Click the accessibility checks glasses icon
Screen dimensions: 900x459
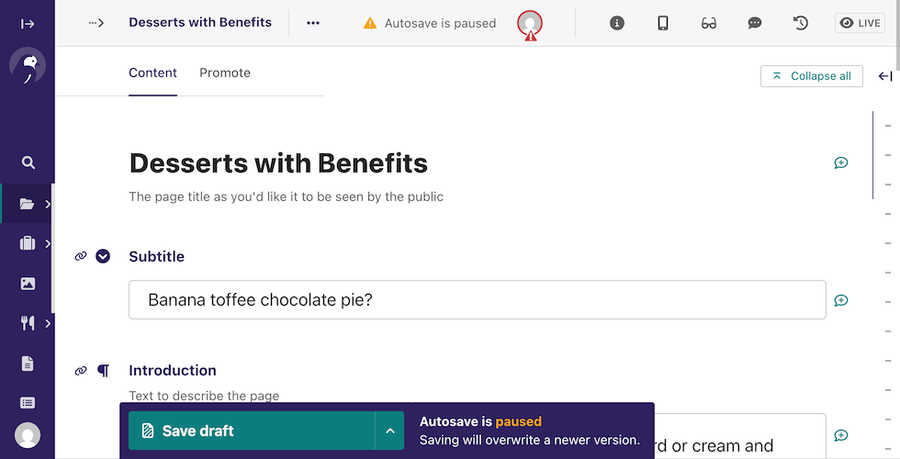(x=709, y=23)
